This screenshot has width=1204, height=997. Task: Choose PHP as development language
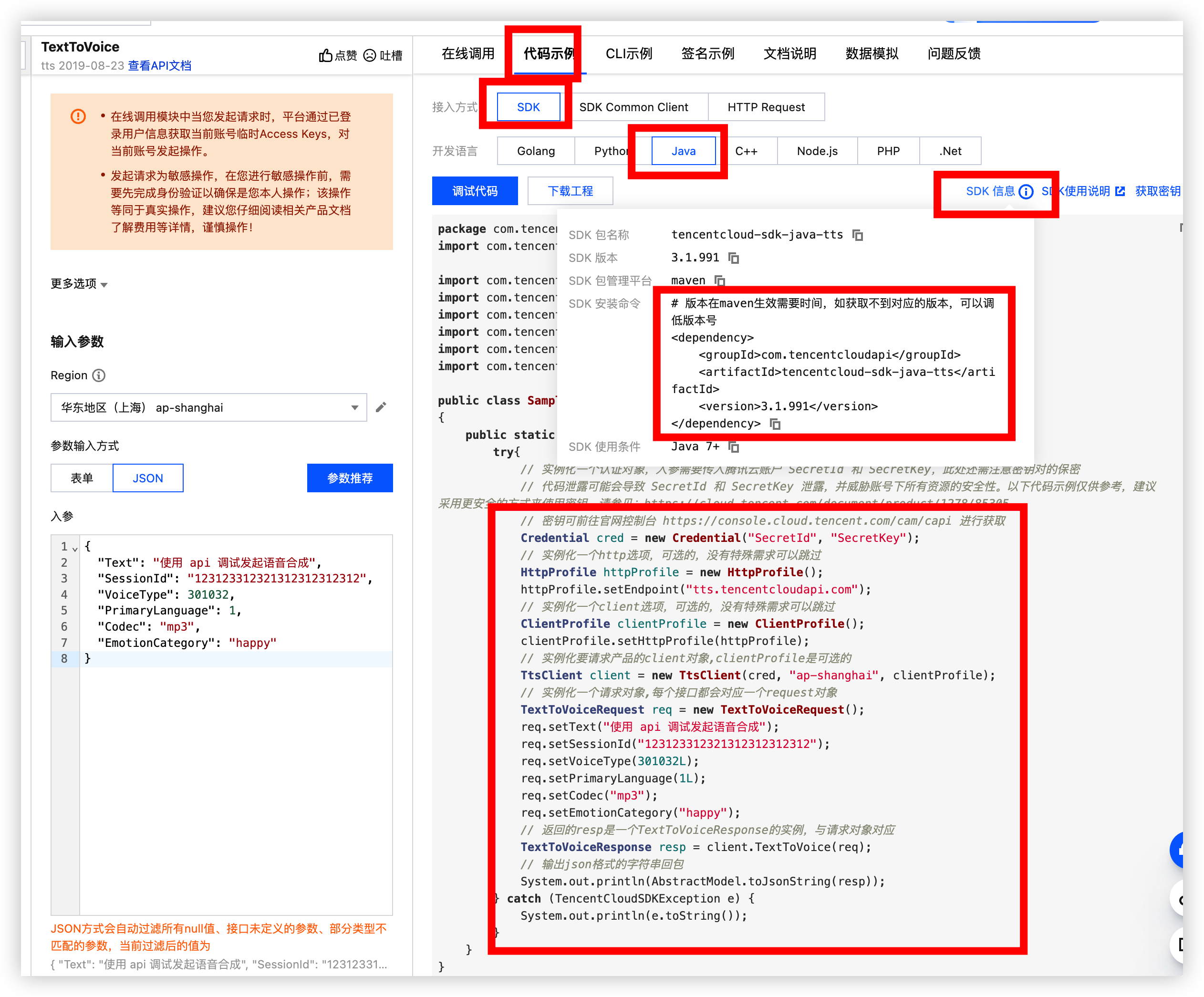coord(888,151)
